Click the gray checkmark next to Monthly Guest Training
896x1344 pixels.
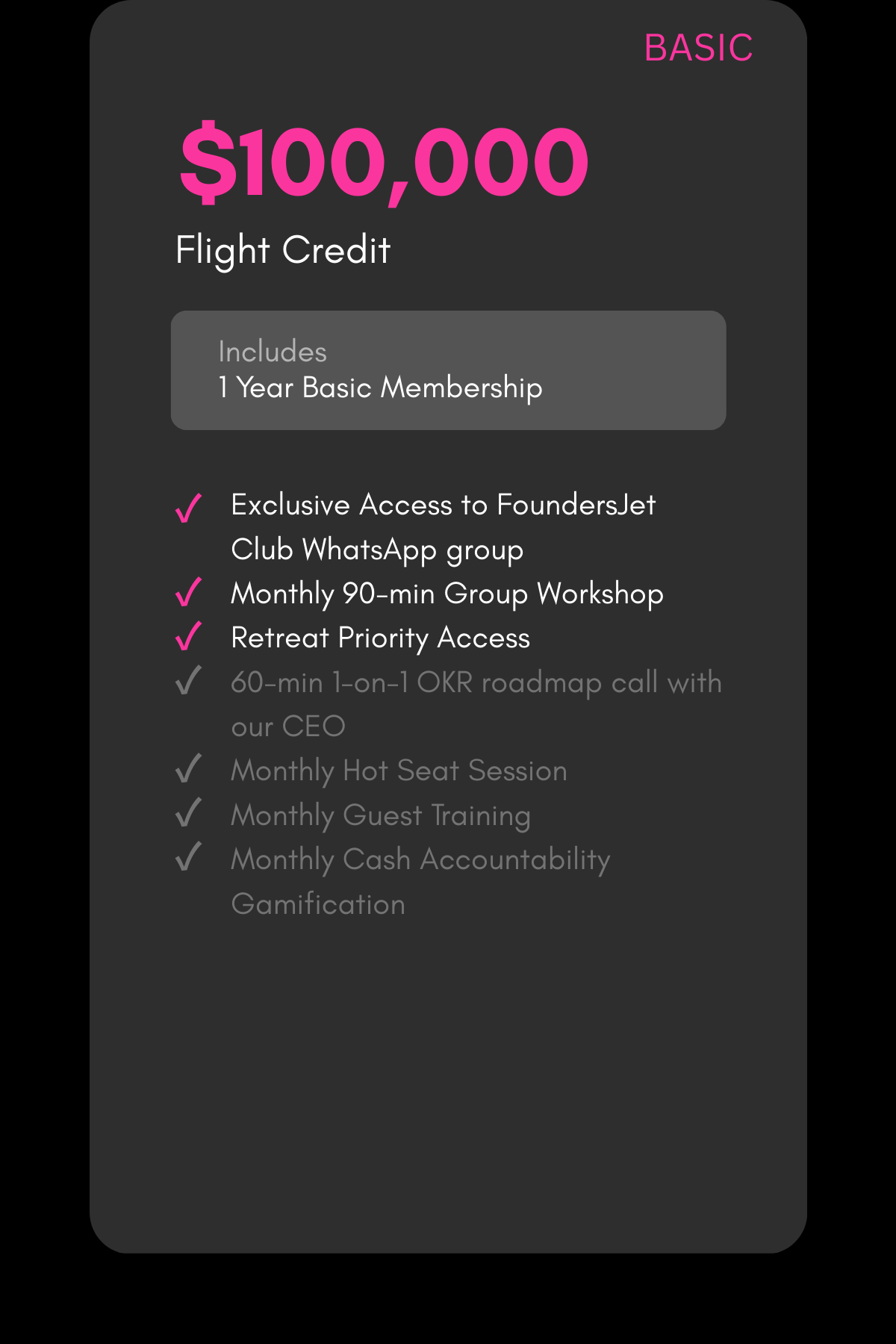[x=188, y=812]
